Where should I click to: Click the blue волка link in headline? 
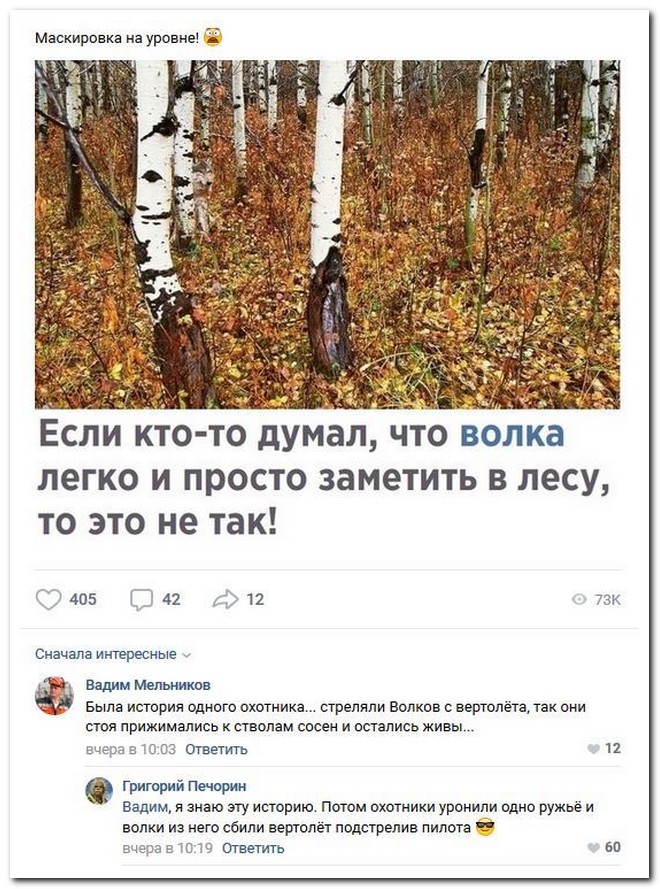512,434
